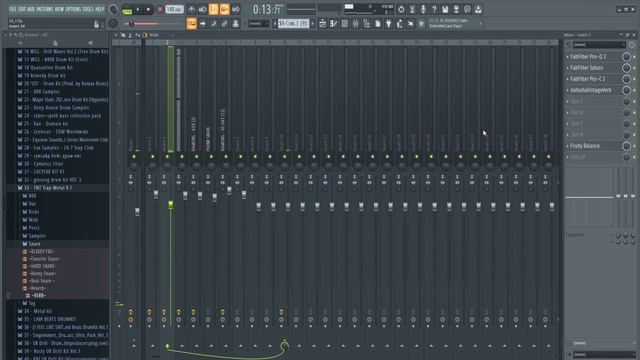Open the TOOLS menu
Image resolution: width=640 pixels, height=360 pixels.
click(x=88, y=9)
